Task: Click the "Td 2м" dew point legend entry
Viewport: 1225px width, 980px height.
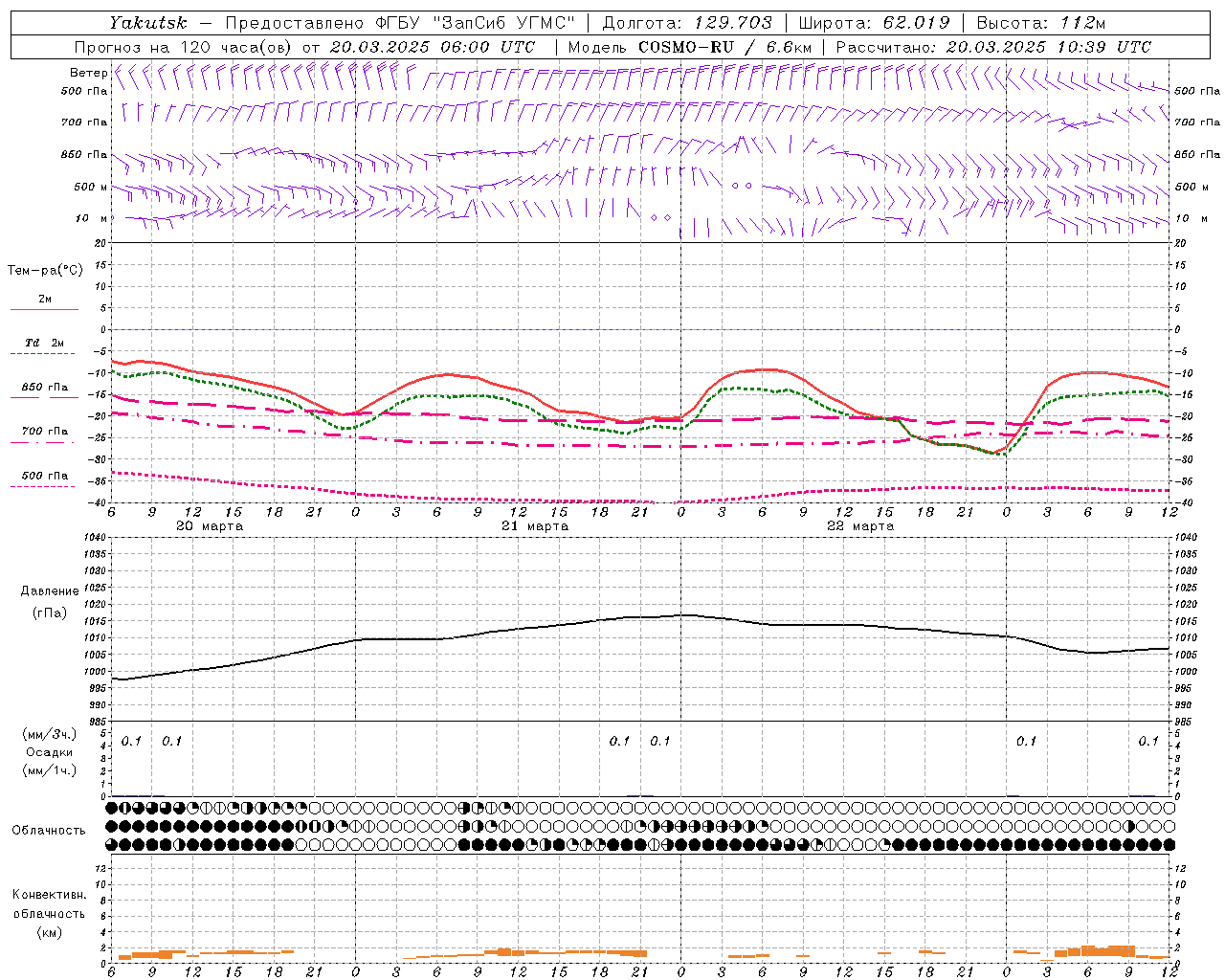Action: click(45, 343)
